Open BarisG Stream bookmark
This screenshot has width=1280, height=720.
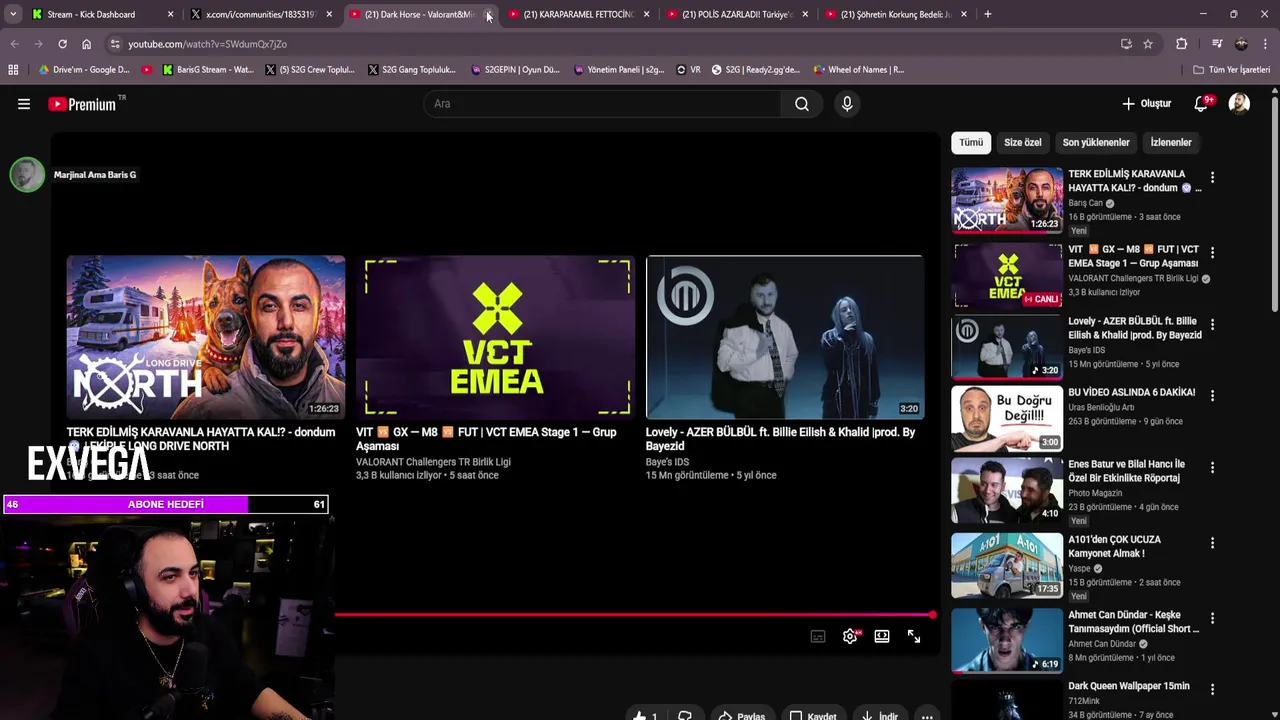click(x=207, y=70)
